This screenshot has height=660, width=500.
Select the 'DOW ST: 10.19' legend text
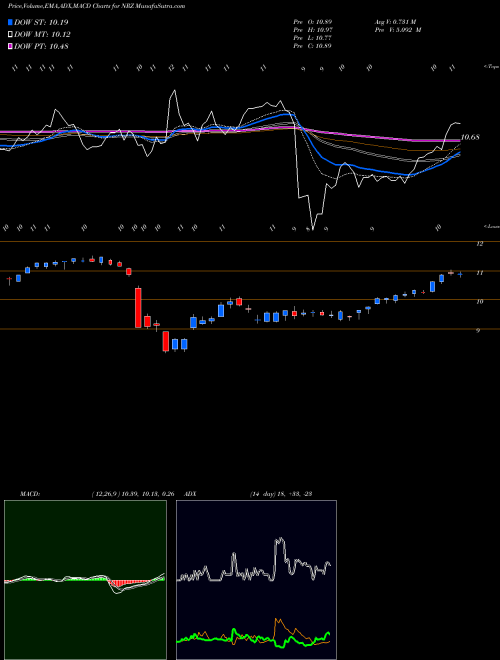41,22
